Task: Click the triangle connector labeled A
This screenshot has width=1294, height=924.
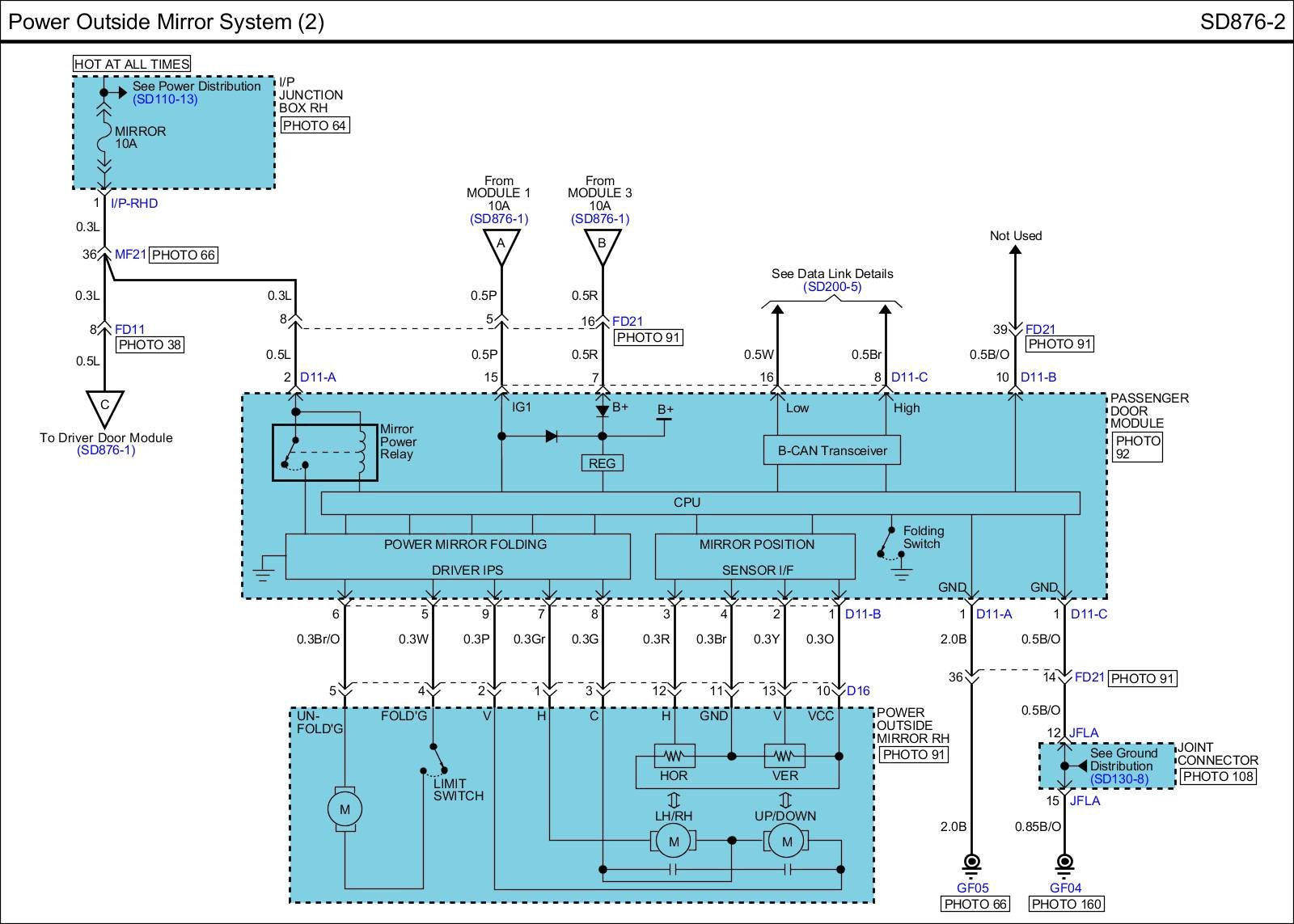Action: pyautogui.click(x=501, y=245)
